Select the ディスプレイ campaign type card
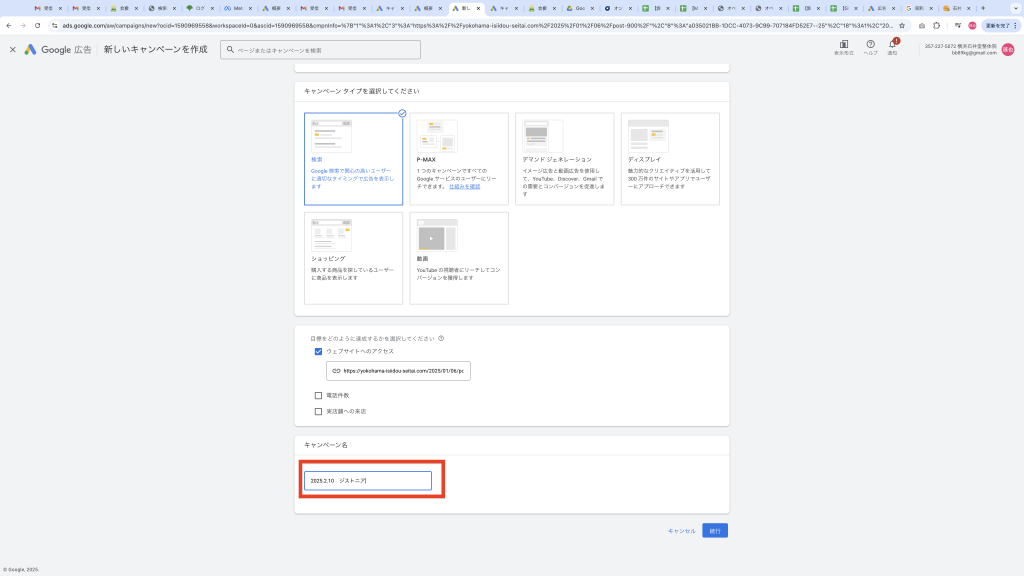 tap(670, 158)
